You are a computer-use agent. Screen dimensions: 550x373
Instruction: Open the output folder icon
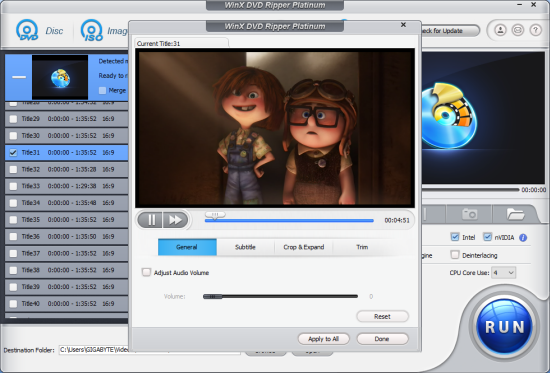click(x=515, y=214)
